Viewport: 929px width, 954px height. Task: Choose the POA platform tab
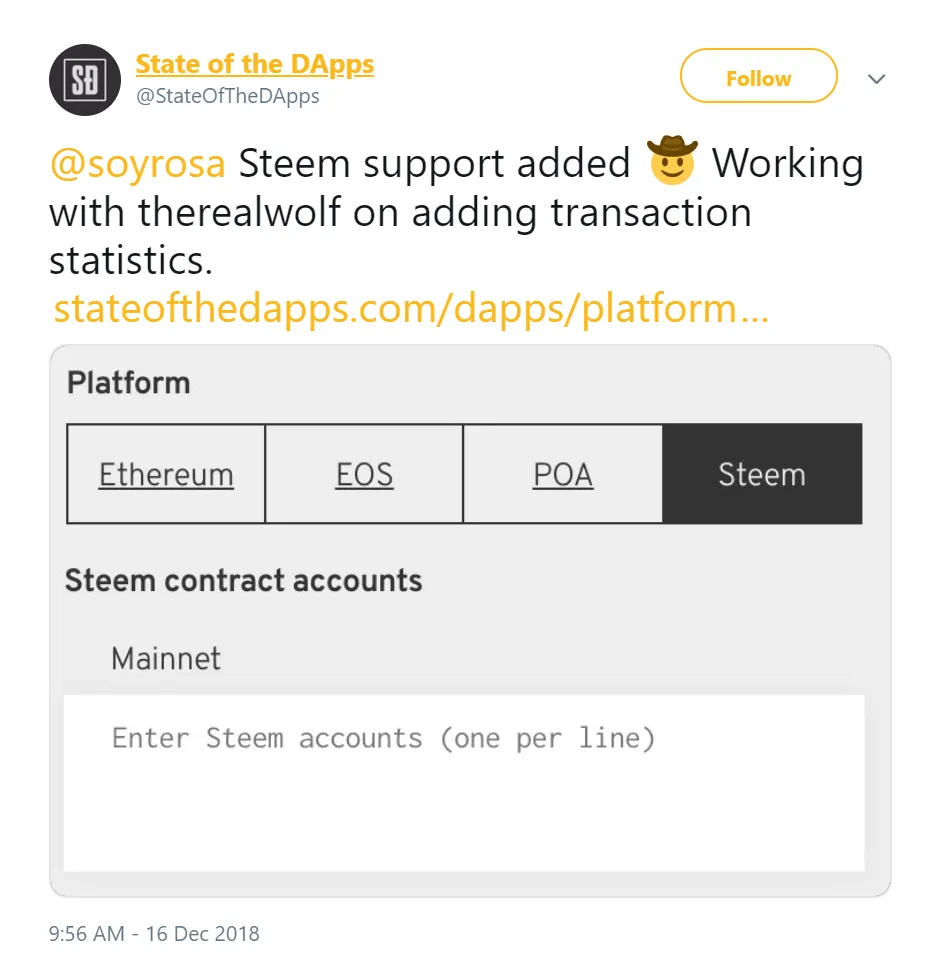click(x=563, y=474)
